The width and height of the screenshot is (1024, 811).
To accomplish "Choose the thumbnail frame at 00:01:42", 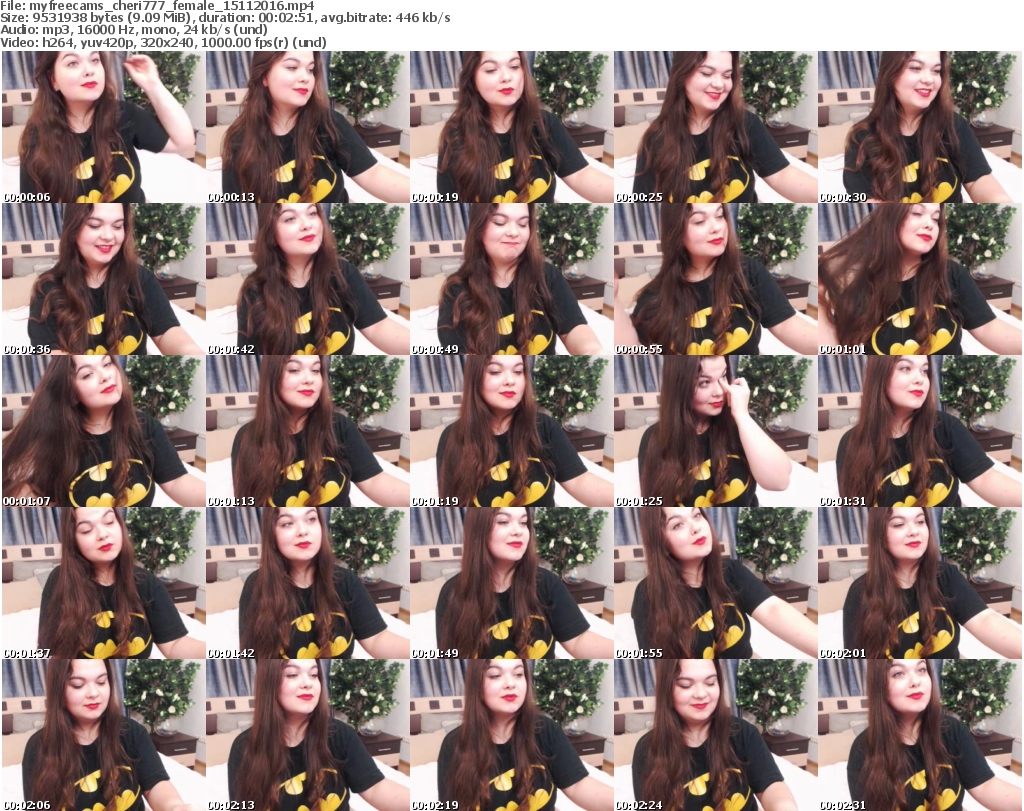I will coord(308,583).
